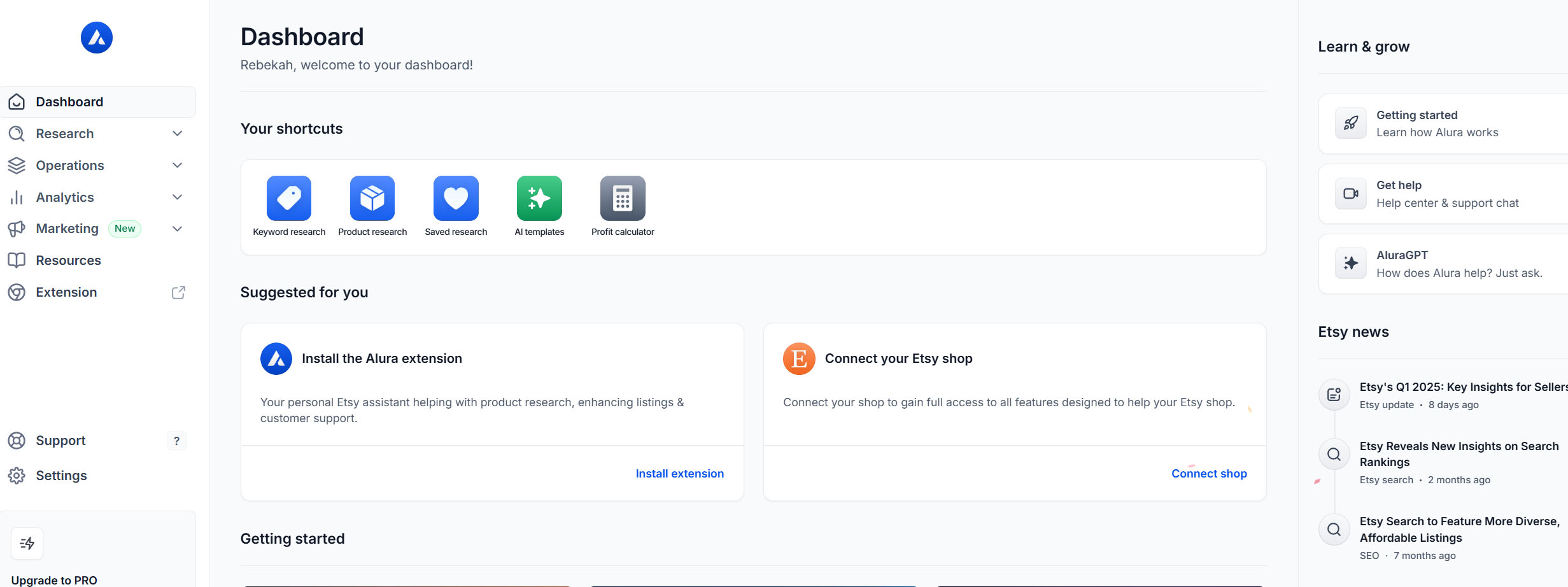The image size is (1568, 587).
Task: Open Profit calculator shortcut icon
Action: pyautogui.click(x=623, y=198)
